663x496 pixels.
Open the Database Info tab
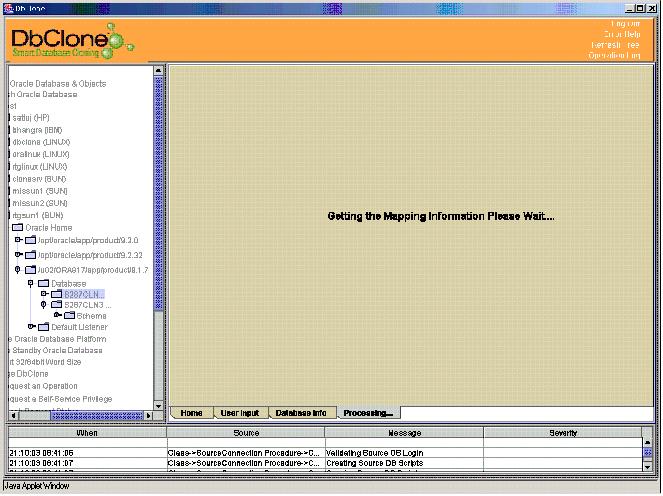click(x=301, y=413)
